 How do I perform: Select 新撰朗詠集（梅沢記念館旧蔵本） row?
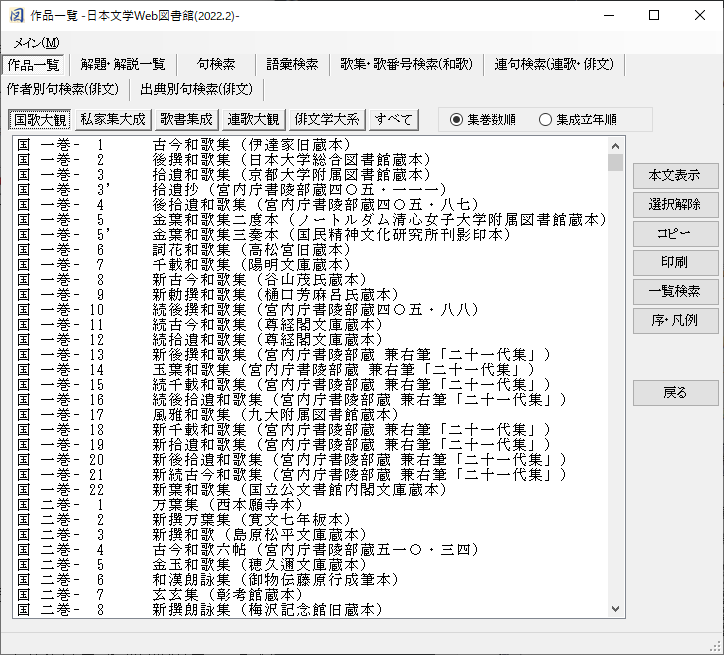pyautogui.click(x=310, y=610)
